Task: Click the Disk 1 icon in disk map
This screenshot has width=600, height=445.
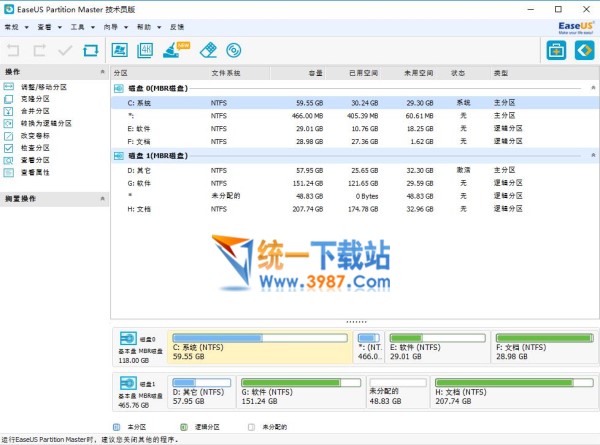Action: pyautogui.click(x=128, y=383)
